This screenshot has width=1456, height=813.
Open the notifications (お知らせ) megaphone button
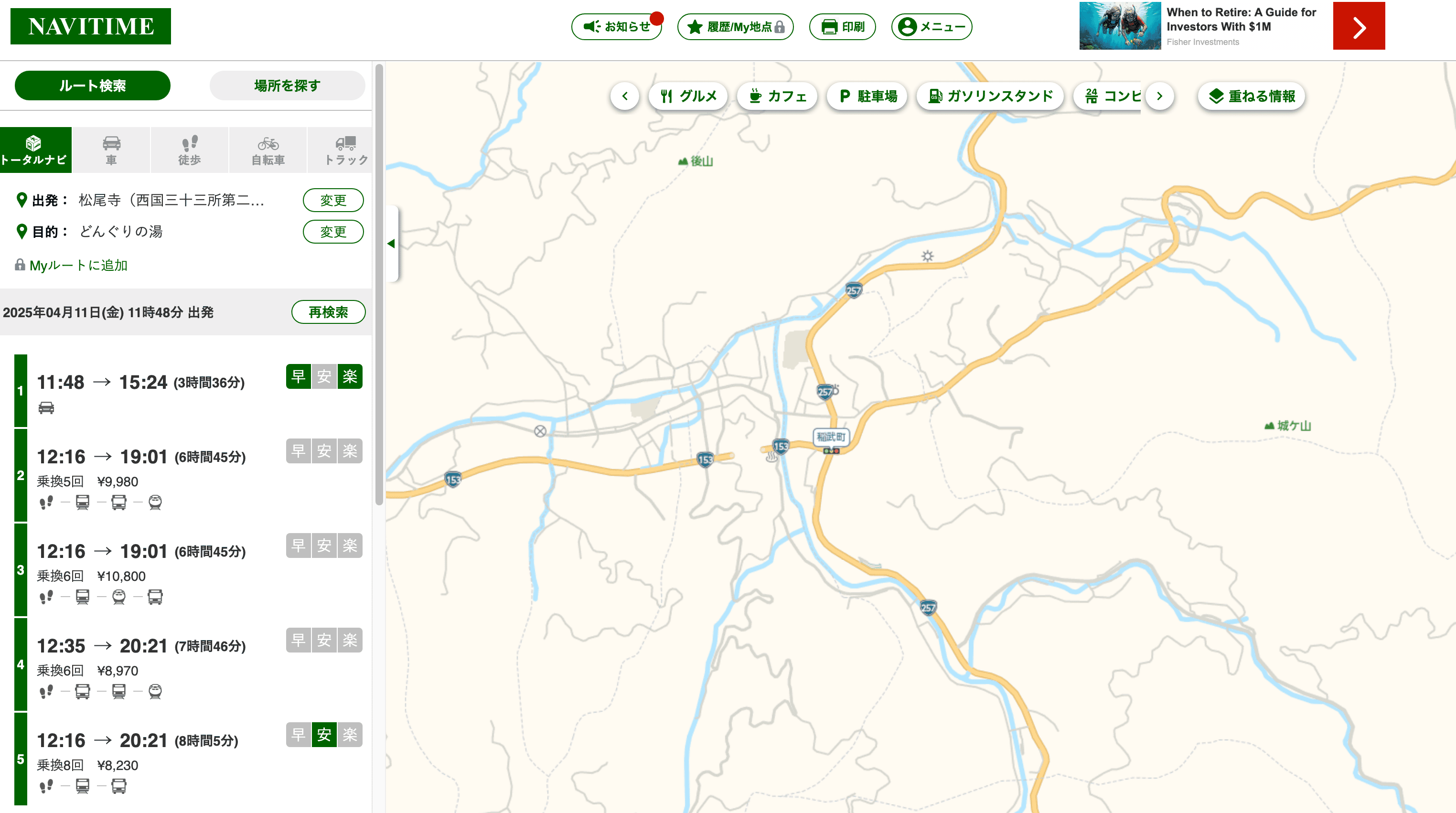pos(616,27)
